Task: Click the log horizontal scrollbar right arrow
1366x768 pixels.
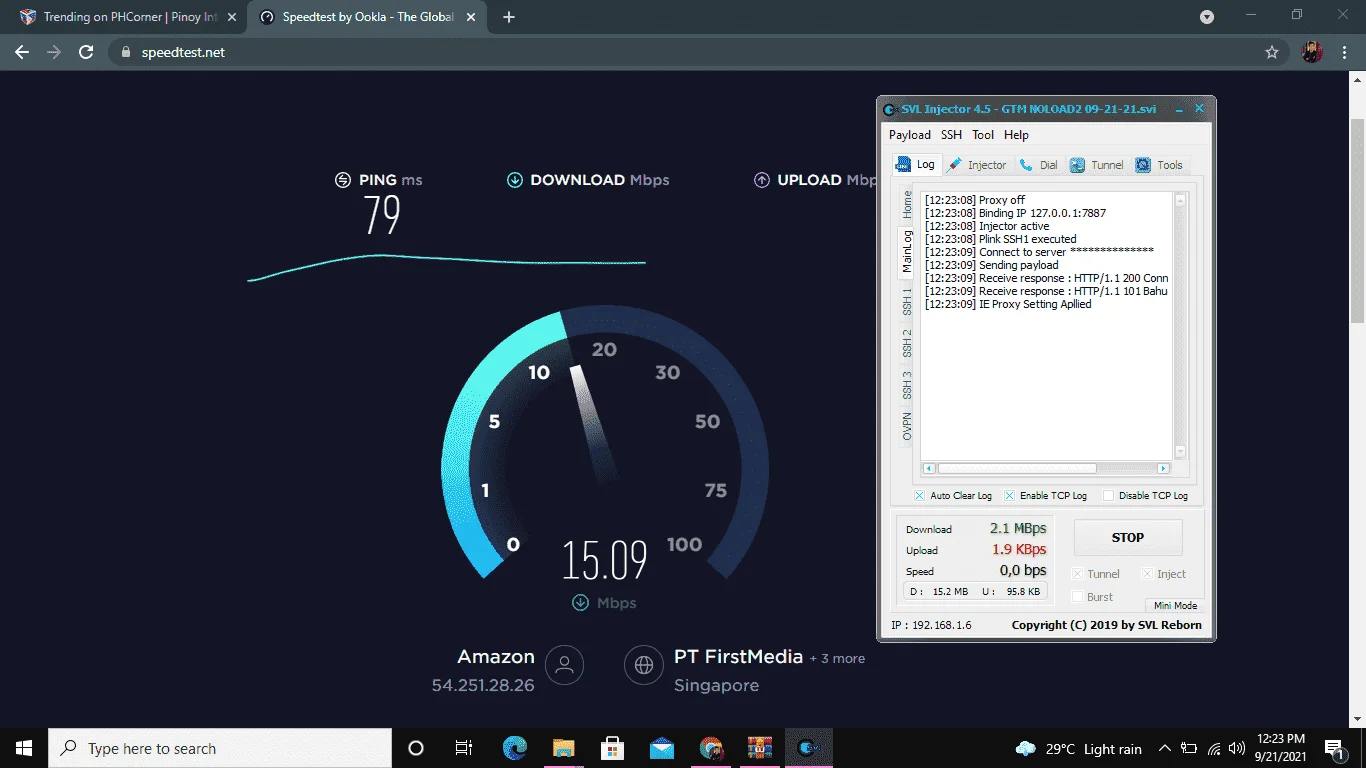Action: pos(1163,468)
